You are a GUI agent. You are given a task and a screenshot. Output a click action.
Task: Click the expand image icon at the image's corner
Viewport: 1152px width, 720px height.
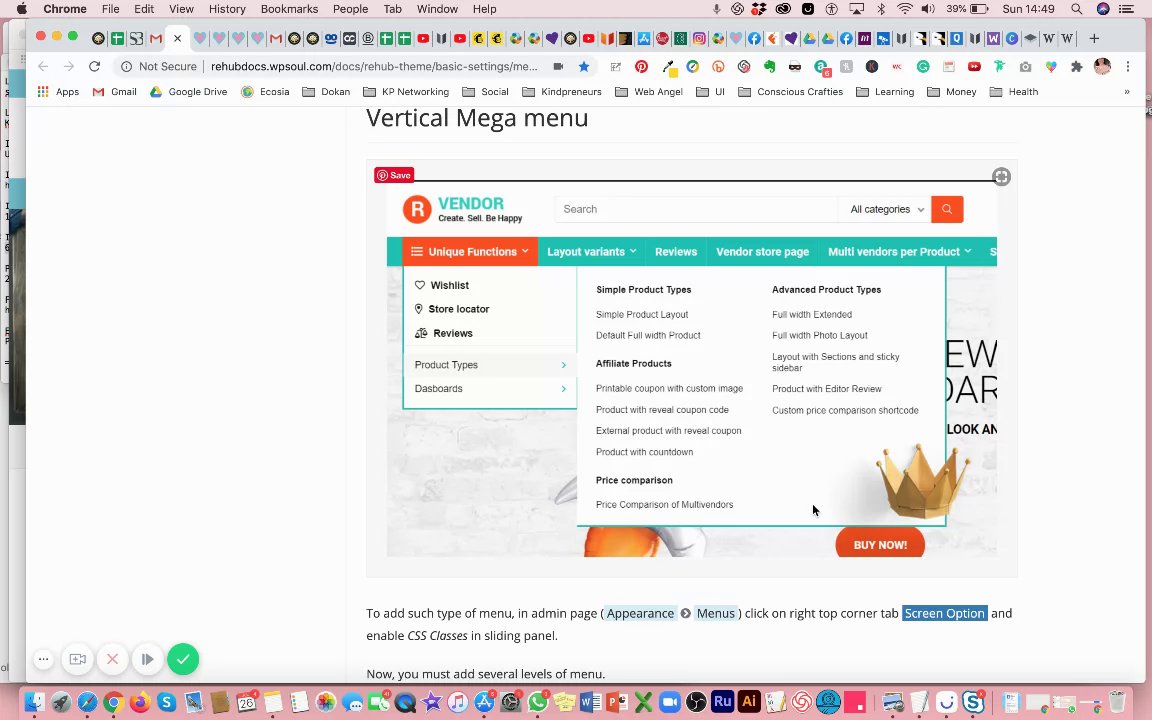pos(1001,176)
